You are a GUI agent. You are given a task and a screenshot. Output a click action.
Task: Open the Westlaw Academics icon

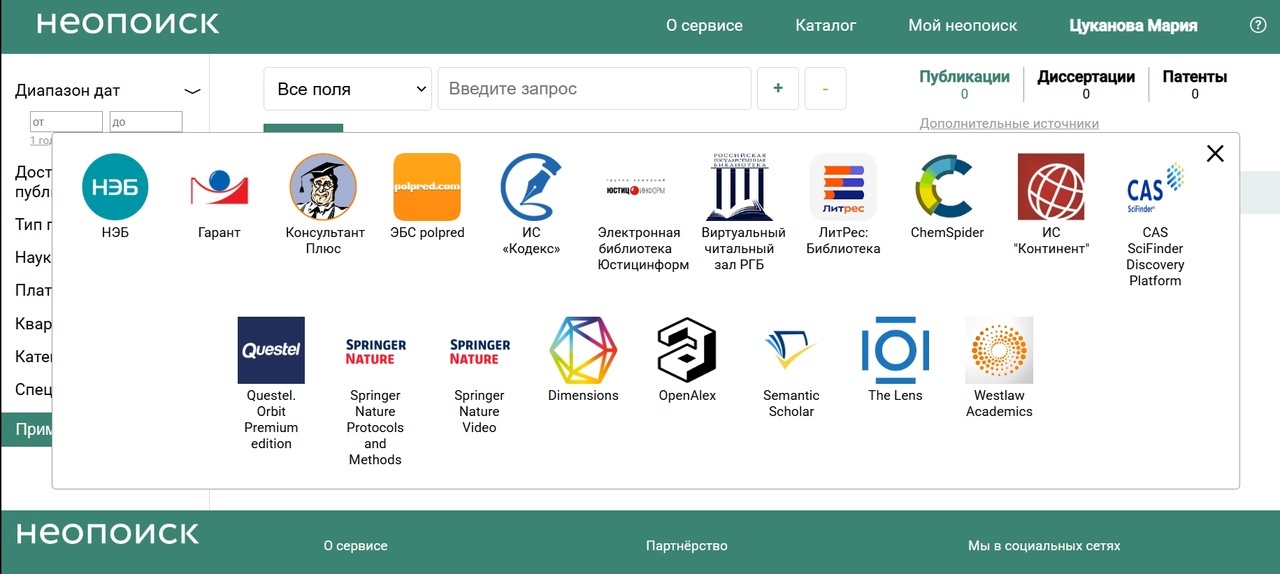point(999,350)
